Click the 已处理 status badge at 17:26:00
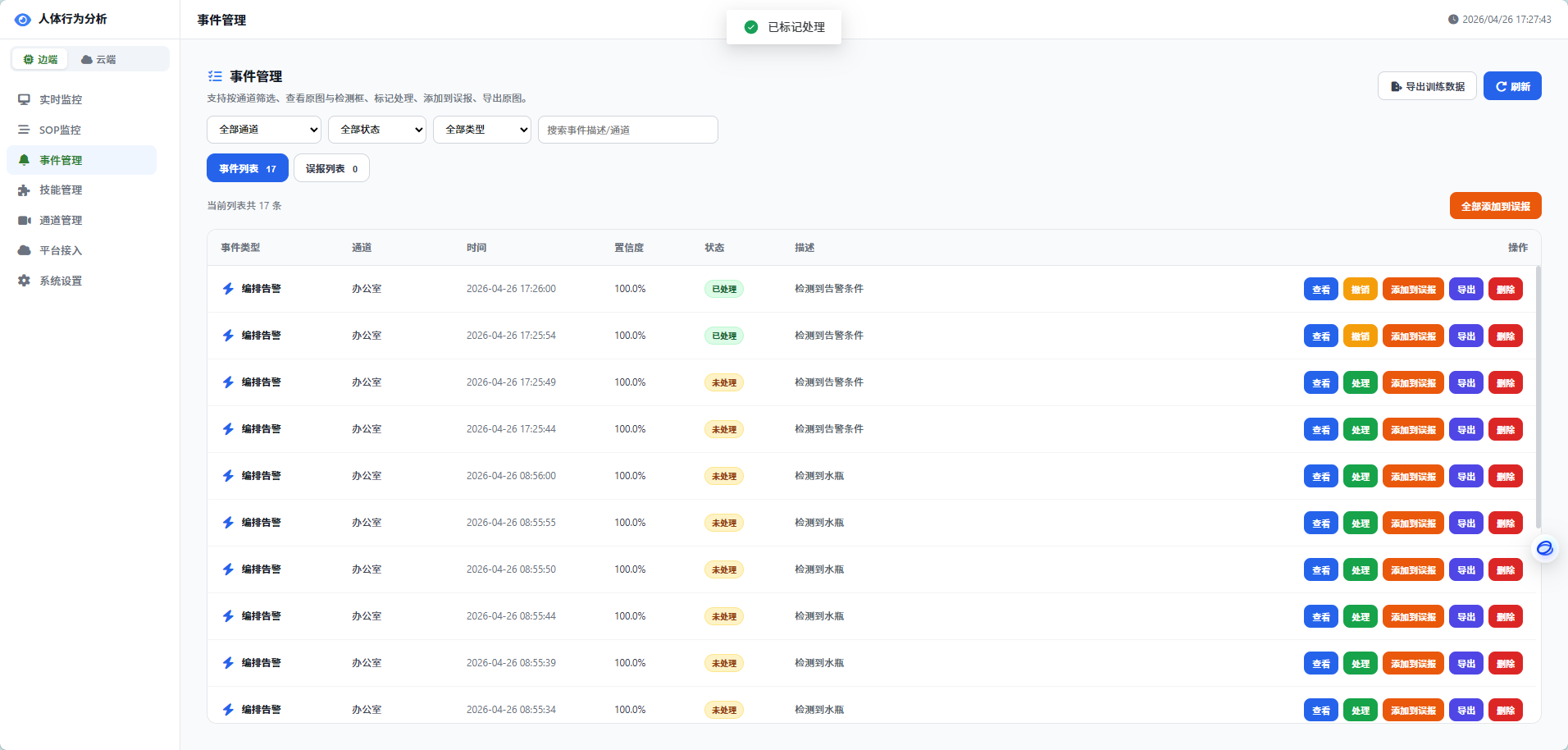Screen dimensions: 1568x750 pyautogui.click(x=723, y=289)
